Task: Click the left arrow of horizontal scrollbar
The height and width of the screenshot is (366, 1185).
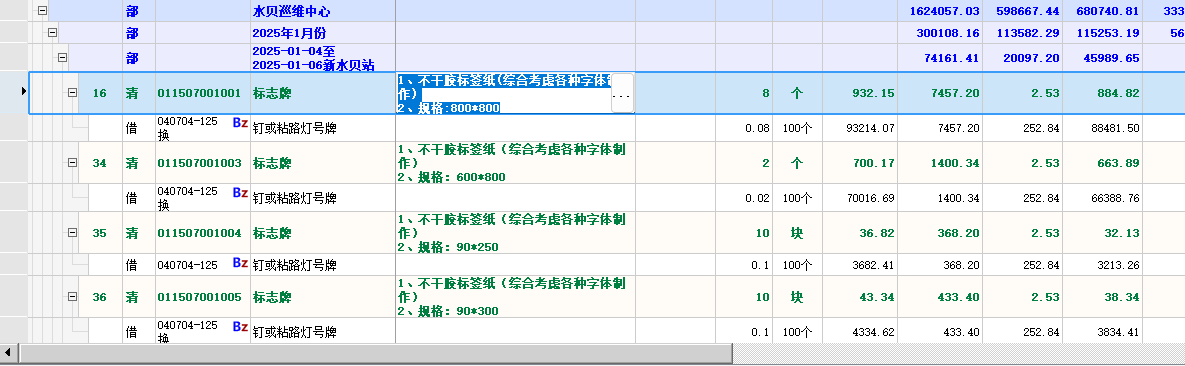Action: (8, 352)
